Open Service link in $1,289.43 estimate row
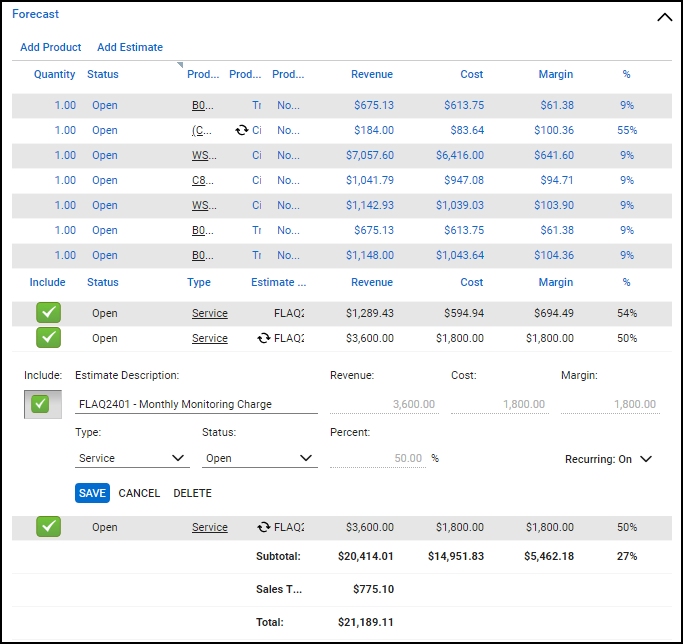This screenshot has height=644, width=683. (x=209, y=313)
